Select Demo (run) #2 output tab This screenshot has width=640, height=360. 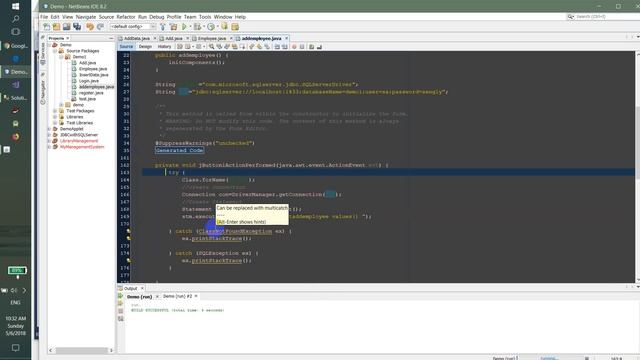pos(177,296)
